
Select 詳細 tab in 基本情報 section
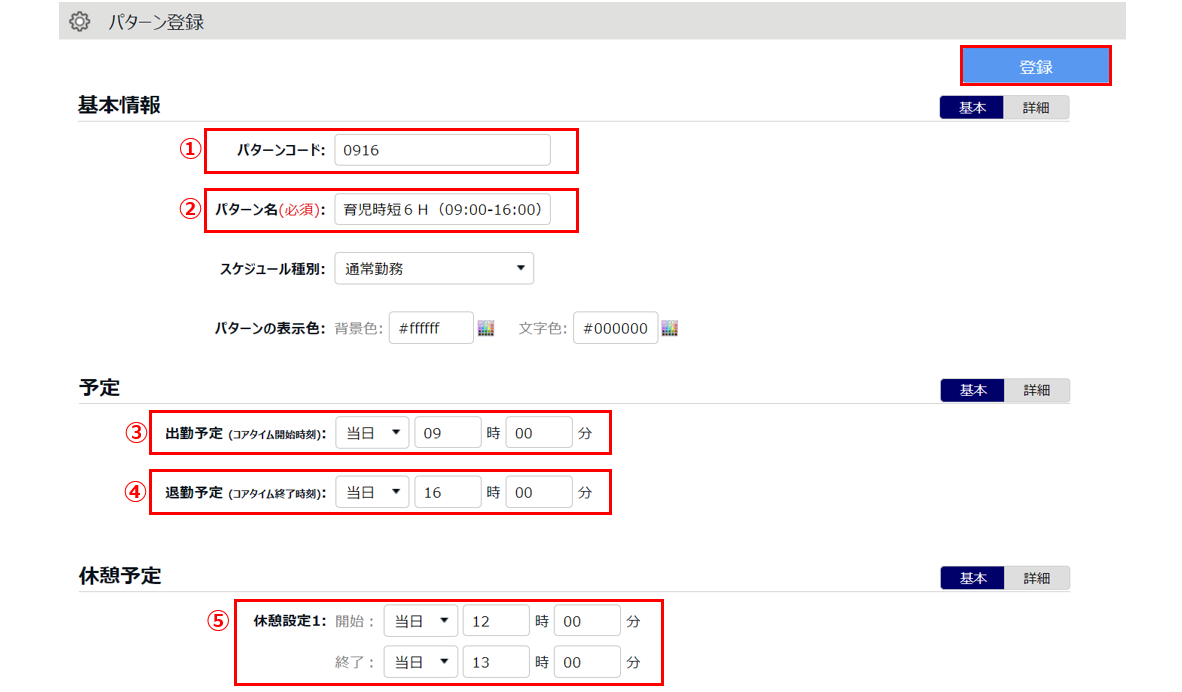(x=1036, y=107)
